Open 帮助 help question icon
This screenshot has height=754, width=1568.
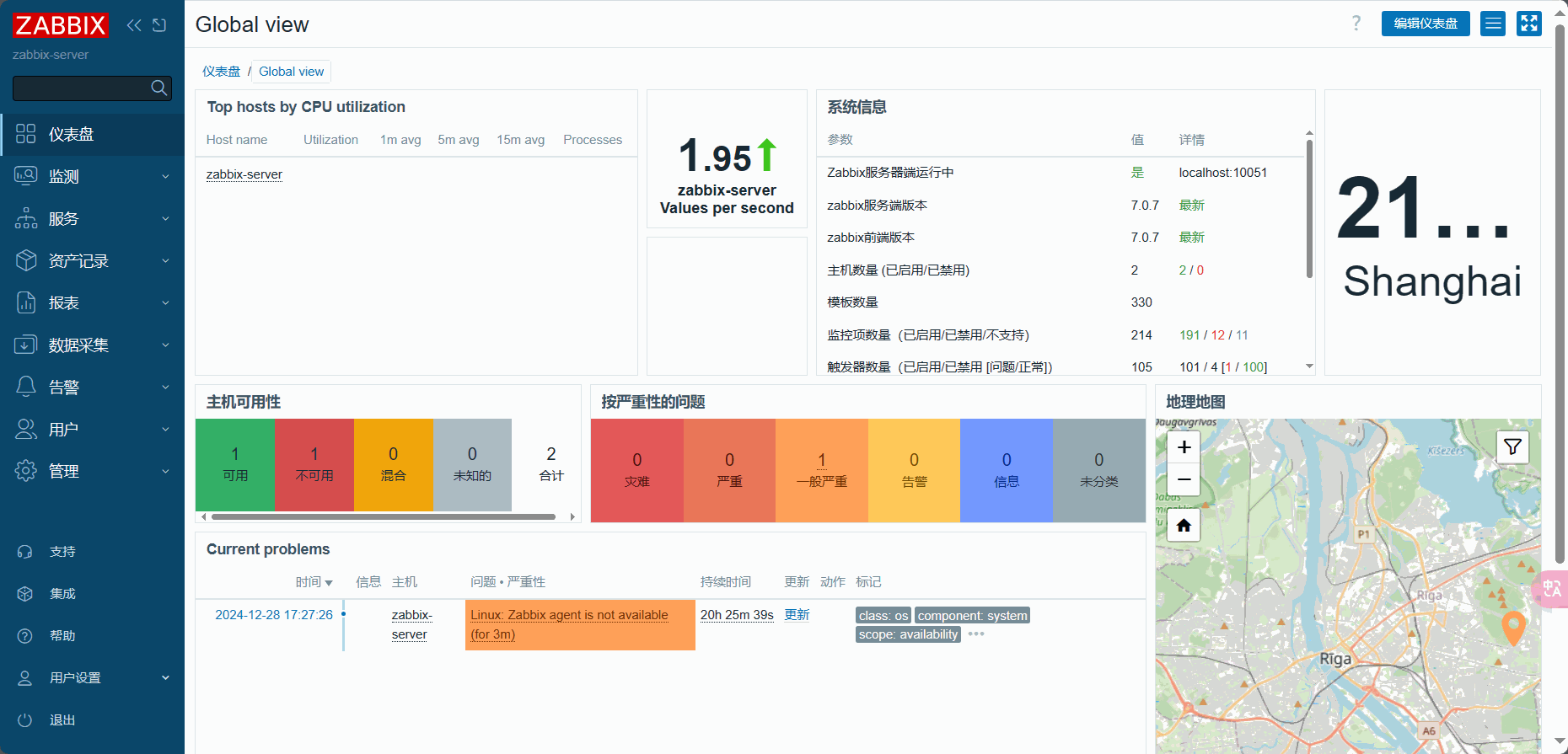point(25,636)
